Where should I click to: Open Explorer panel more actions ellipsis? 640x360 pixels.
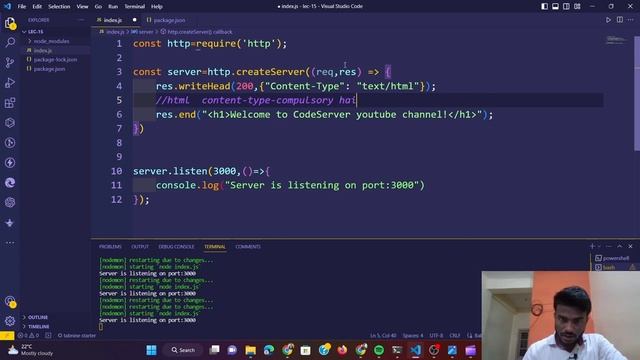[x=81, y=20]
